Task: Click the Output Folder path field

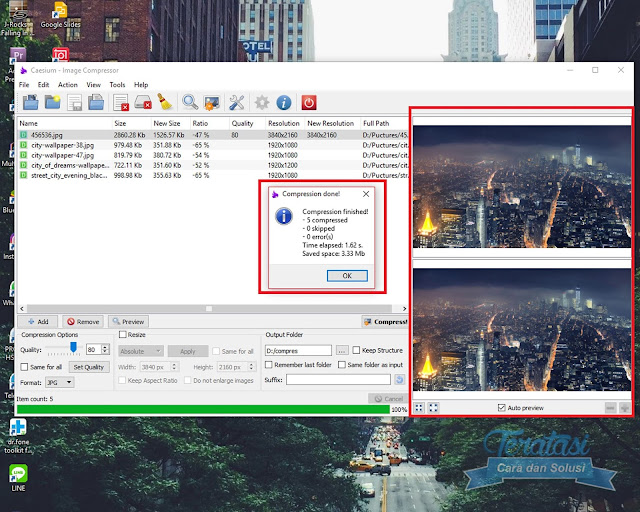Action: [298, 350]
